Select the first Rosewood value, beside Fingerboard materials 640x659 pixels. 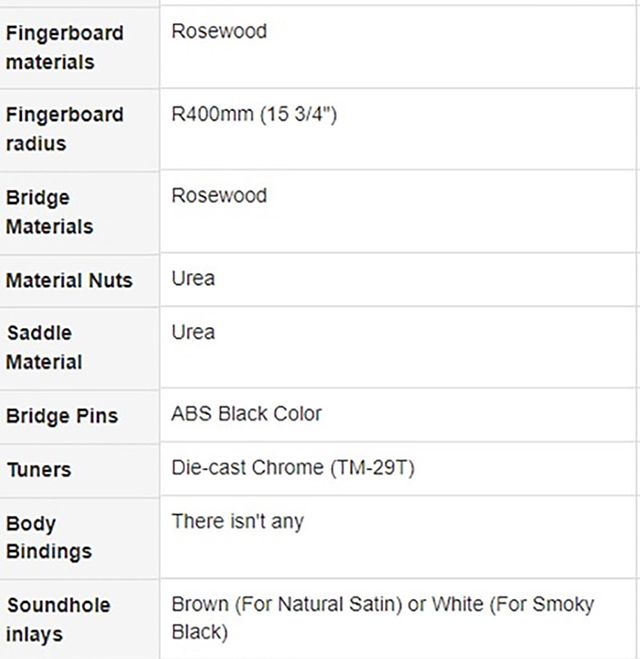point(219,31)
